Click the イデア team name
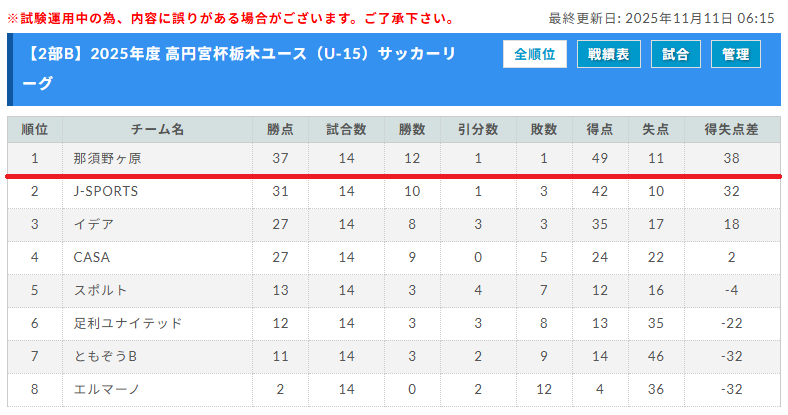The image size is (788, 415). (94, 224)
